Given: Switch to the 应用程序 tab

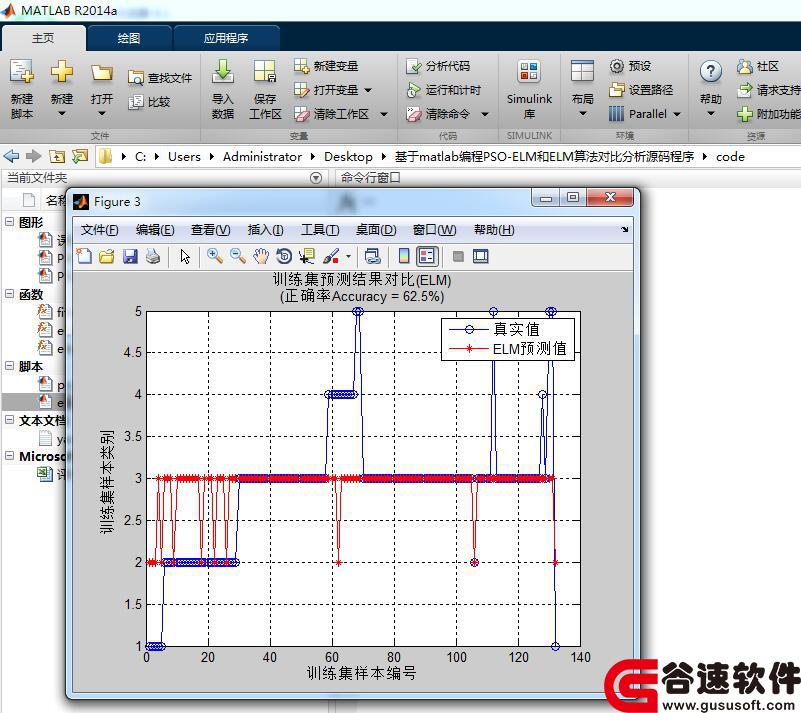Looking at the screenshot, I should point(226,38).
